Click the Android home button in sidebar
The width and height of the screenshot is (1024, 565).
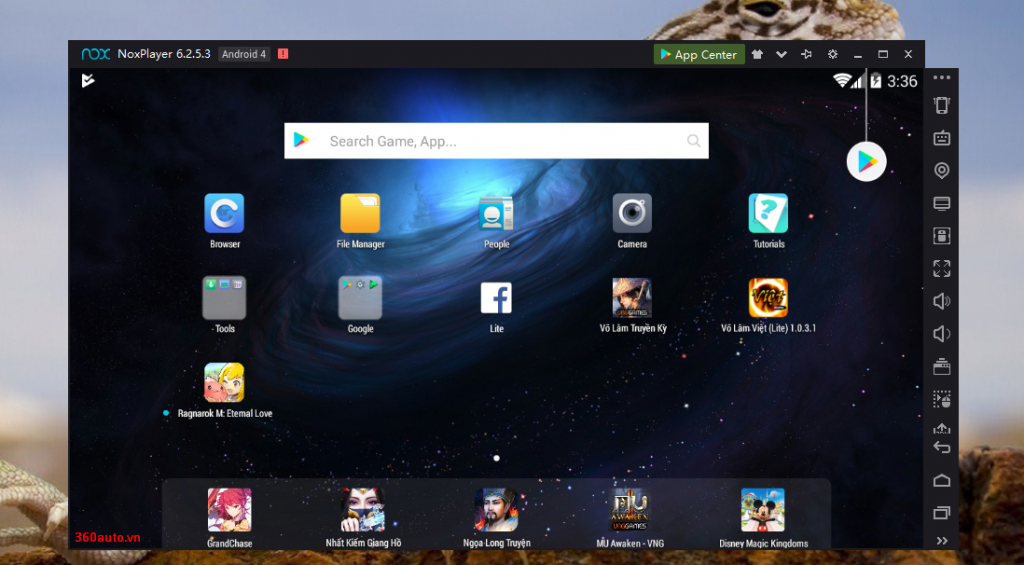coord(942,481)
